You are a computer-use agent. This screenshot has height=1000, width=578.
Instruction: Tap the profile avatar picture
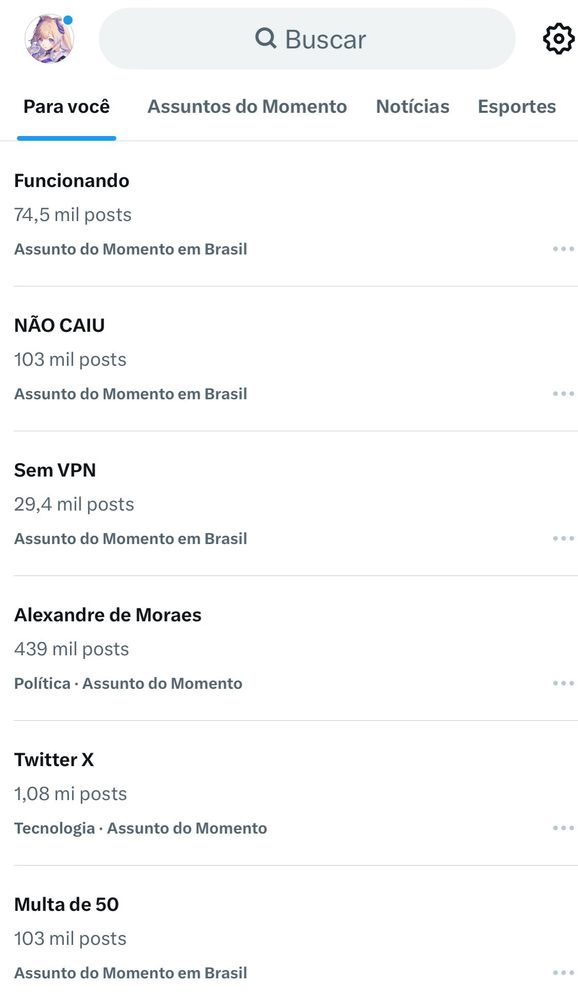[49, 39]
